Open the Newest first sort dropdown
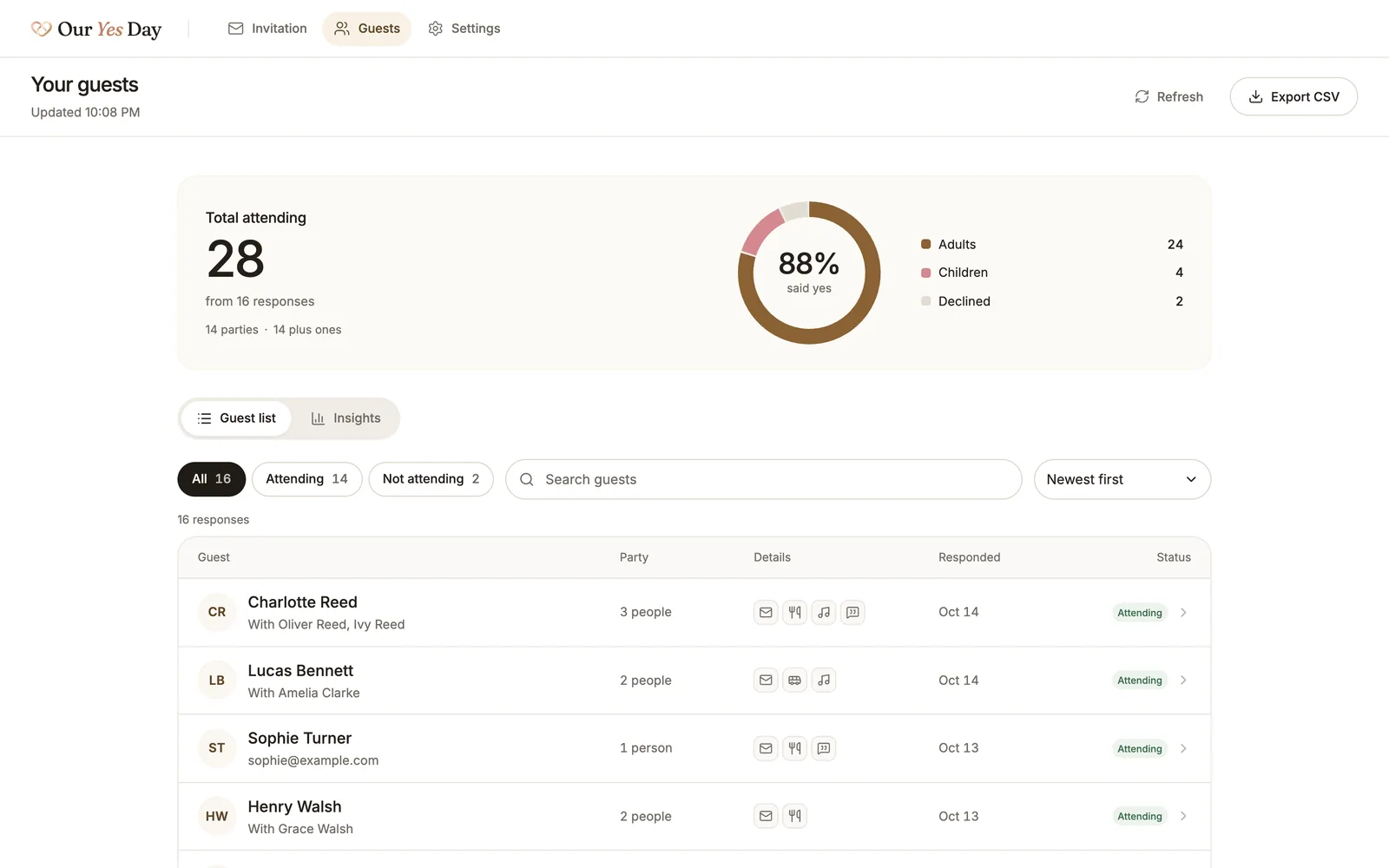Image resolution: width=1389 pixels, height=868 pixels. pos(1122,479)
